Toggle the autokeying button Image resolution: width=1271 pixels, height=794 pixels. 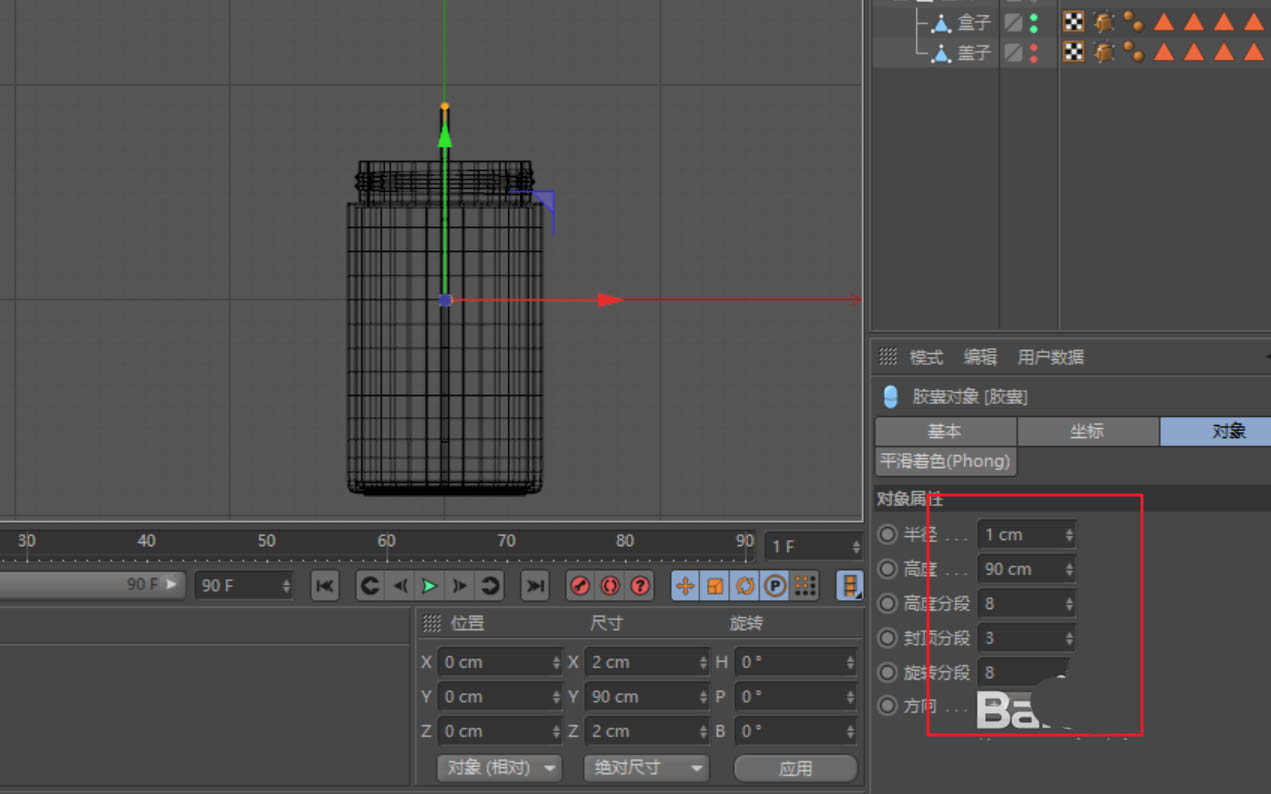[610, 586]
